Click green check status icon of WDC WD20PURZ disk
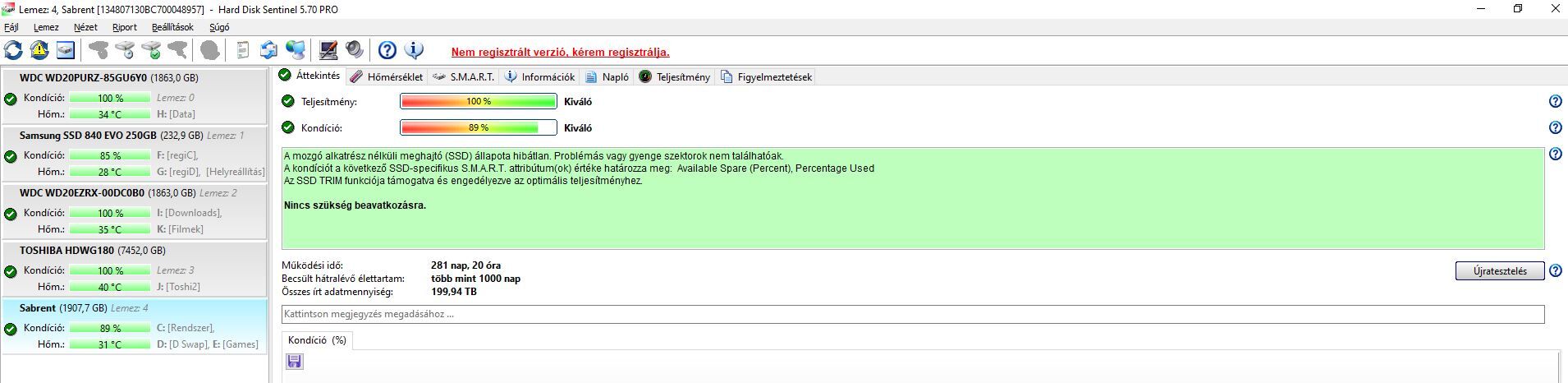Viewport: 1568px width, 383px height. [x=10, y=99]
